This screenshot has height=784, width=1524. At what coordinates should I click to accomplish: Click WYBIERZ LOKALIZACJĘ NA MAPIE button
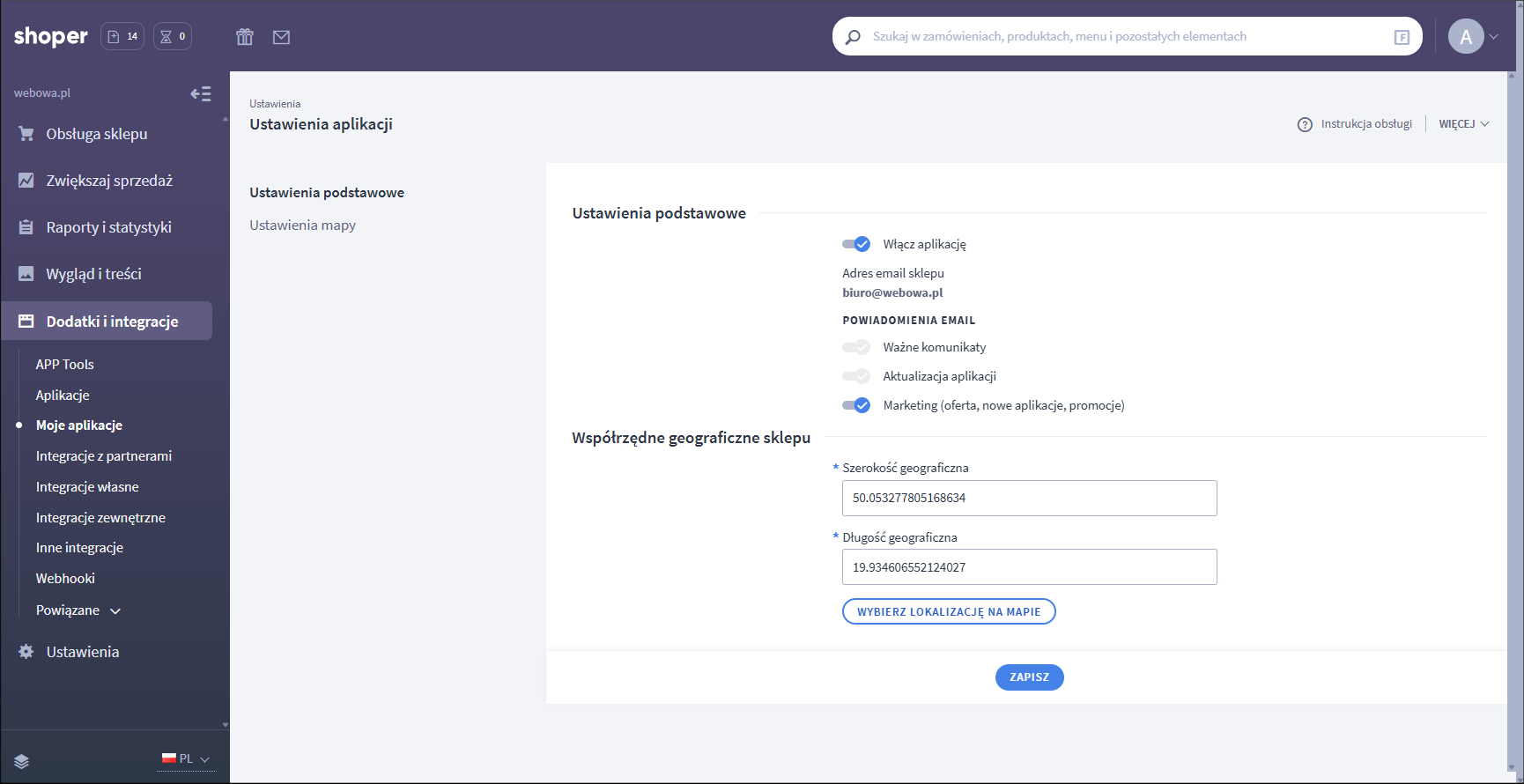pos(949,611)
